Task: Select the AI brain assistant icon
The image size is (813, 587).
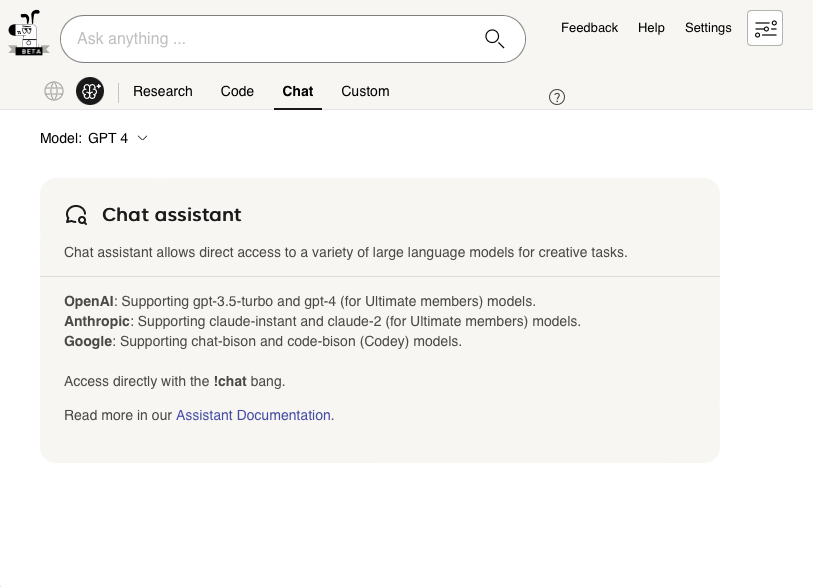Action: click(90, 91)
